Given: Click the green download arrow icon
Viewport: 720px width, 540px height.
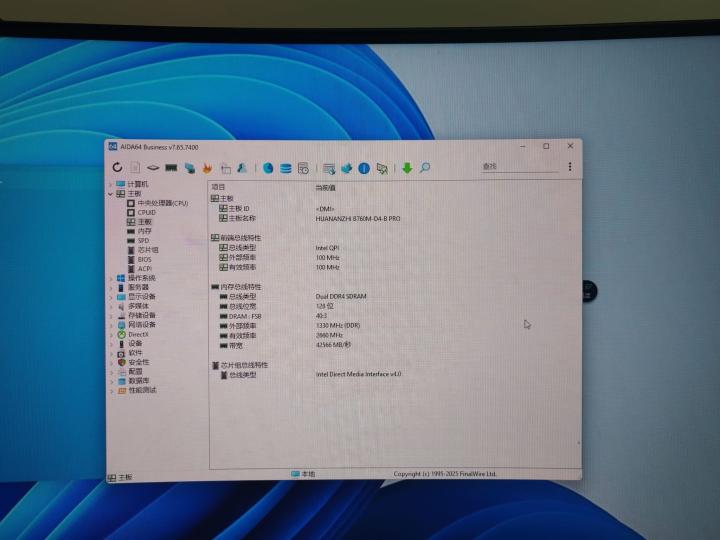Looking at the screenshot, I should tap(407, 168).
